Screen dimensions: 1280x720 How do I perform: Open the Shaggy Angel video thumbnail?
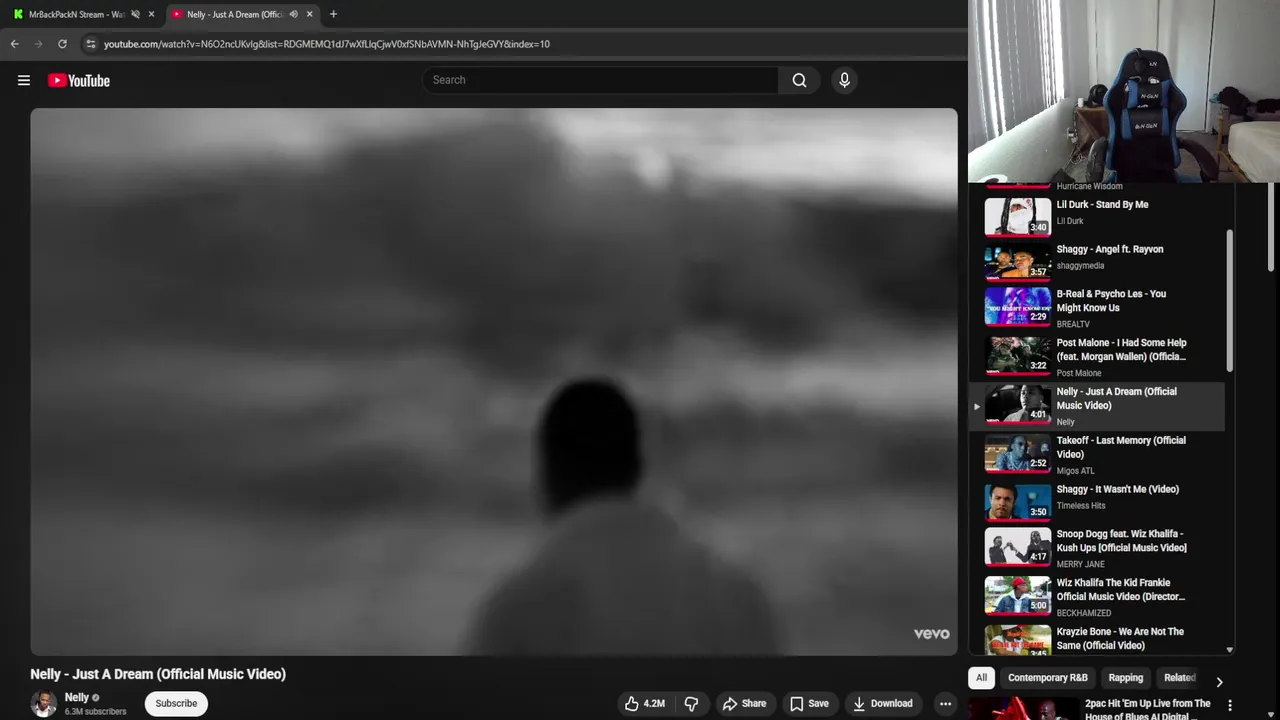(1018, 262)
